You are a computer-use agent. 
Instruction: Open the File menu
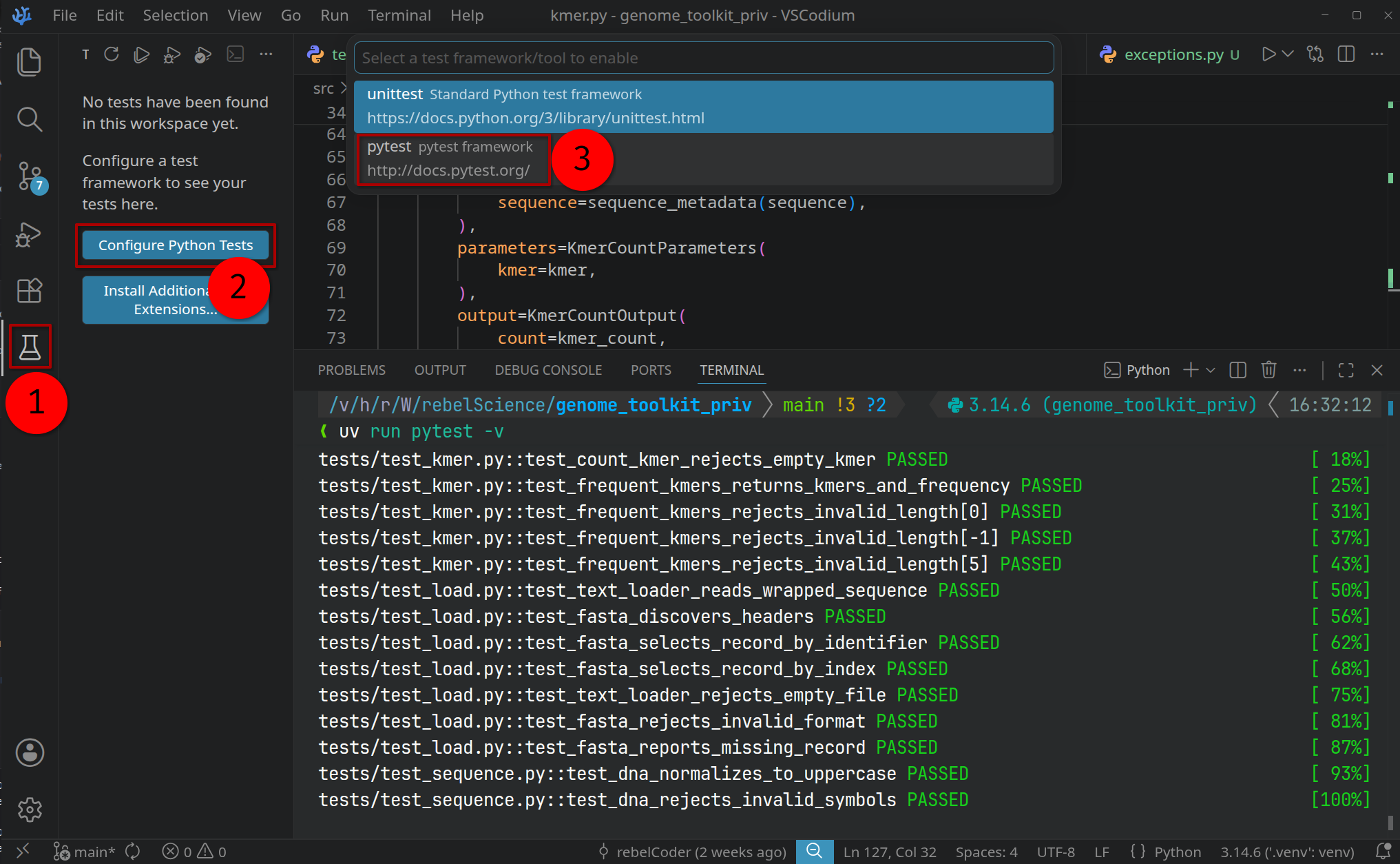click(65, 15)
